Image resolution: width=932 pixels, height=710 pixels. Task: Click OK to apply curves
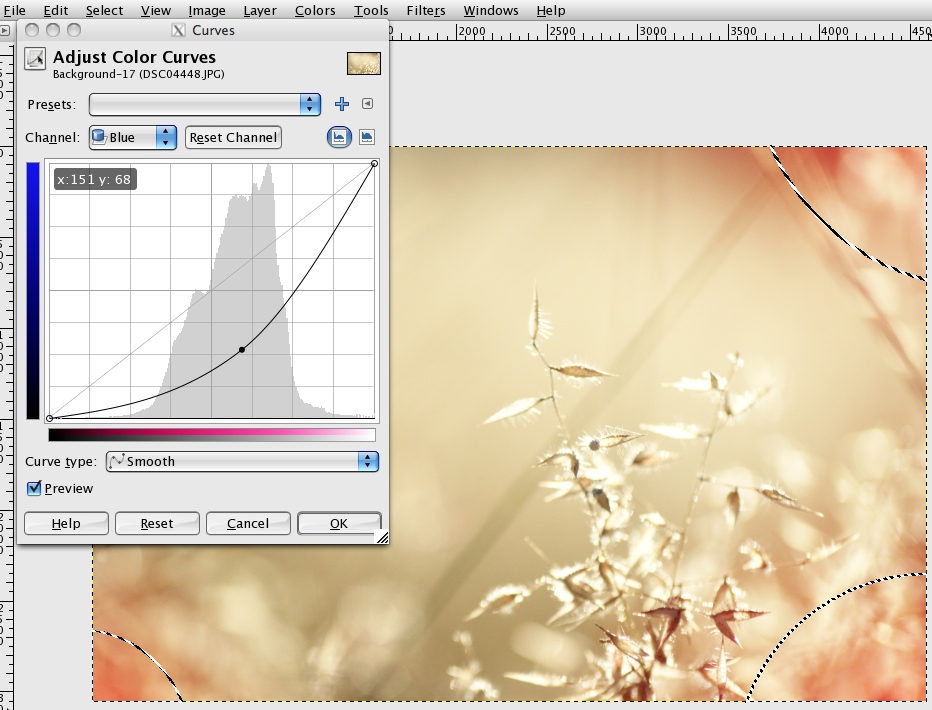[x=339, y=523]
